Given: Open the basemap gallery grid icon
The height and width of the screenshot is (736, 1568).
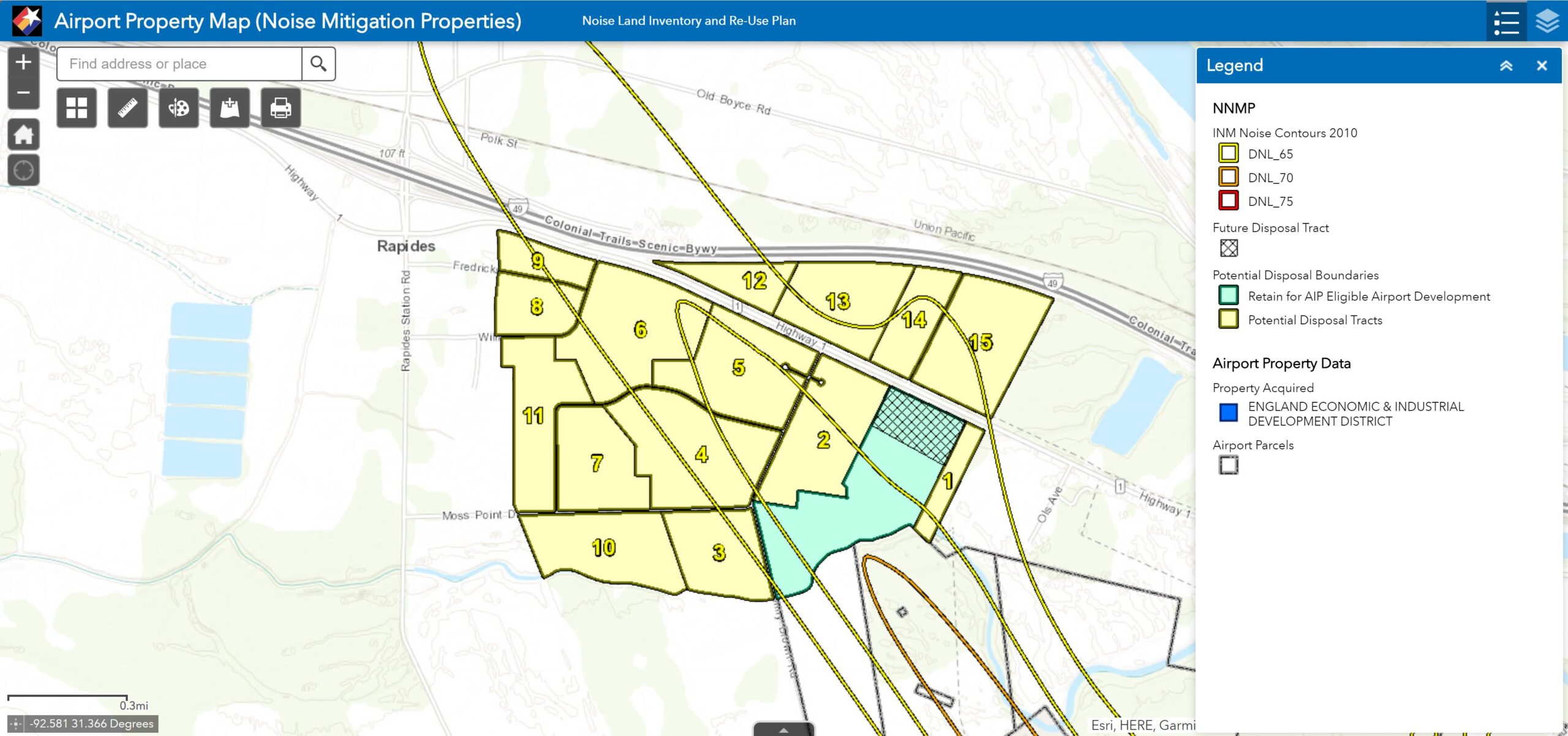Looking at the screenshot, I should [x=77, y=108].
